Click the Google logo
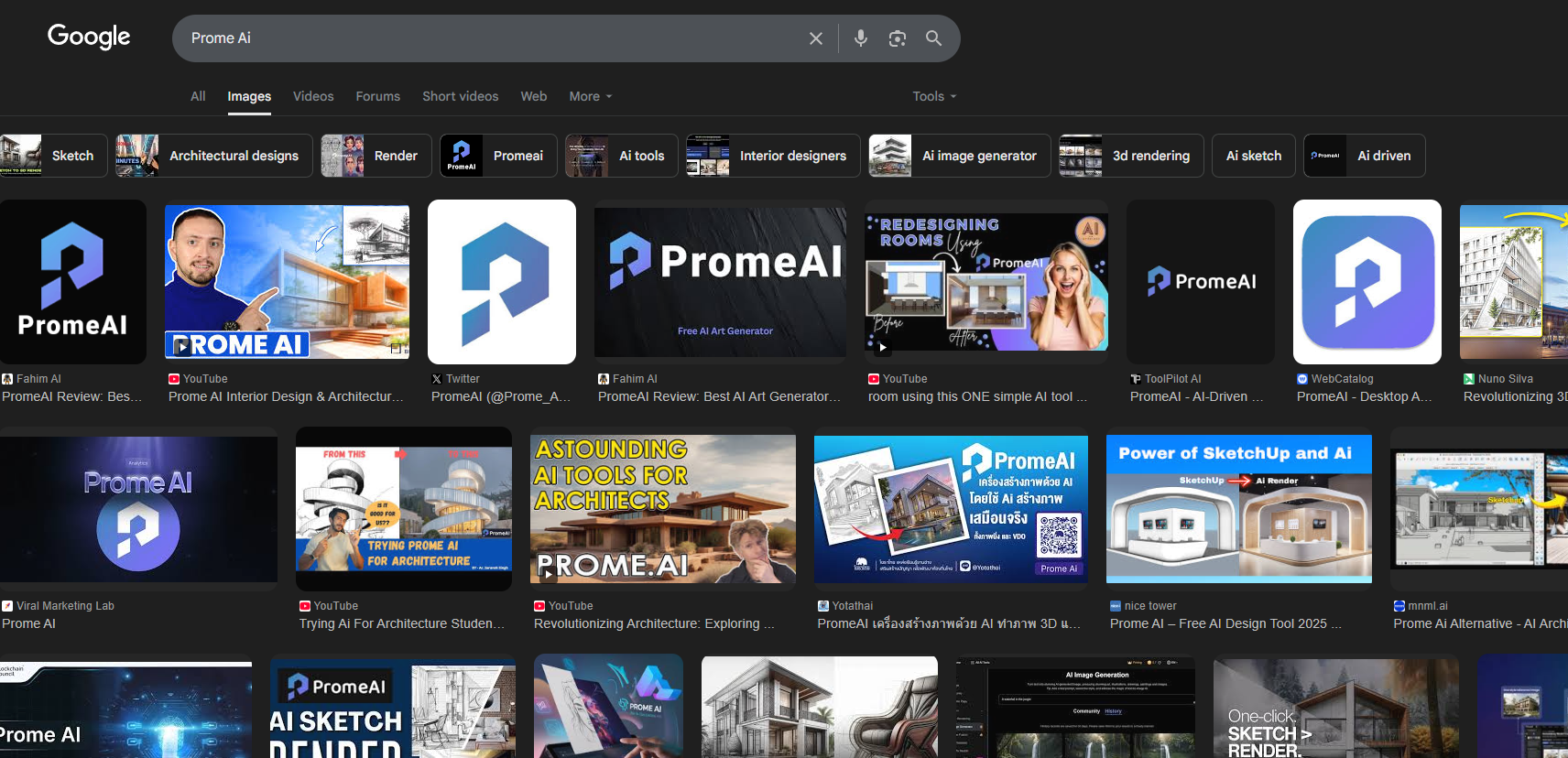The image size is (1568, 758). (89, 37)
